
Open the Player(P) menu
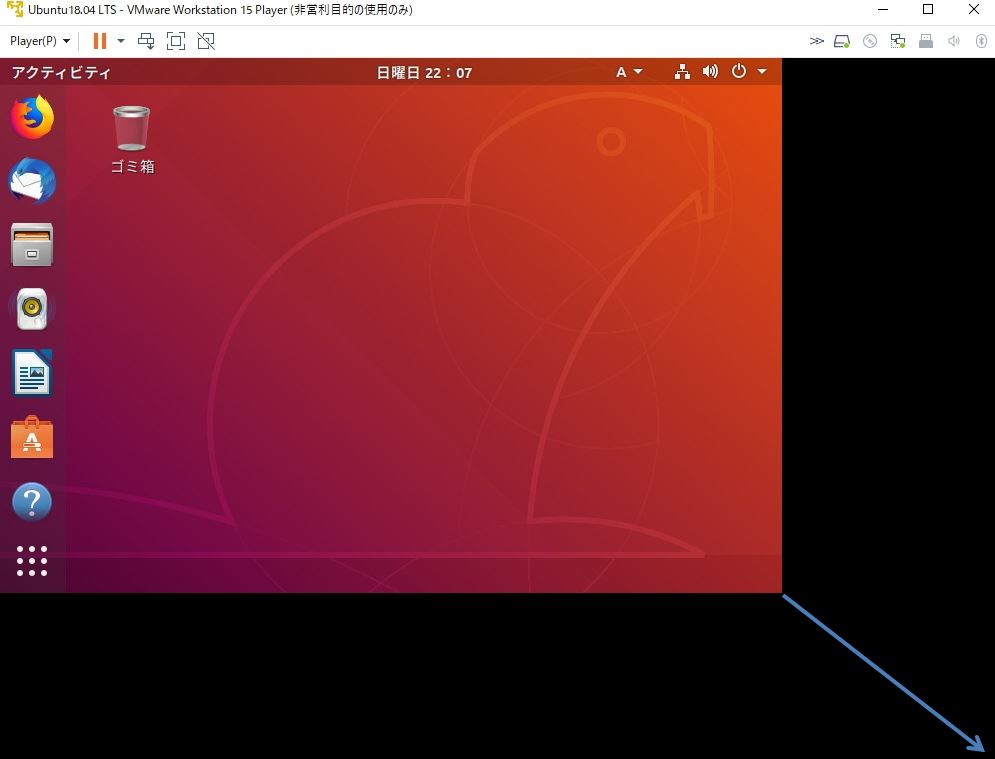click(x=39, y=41)
